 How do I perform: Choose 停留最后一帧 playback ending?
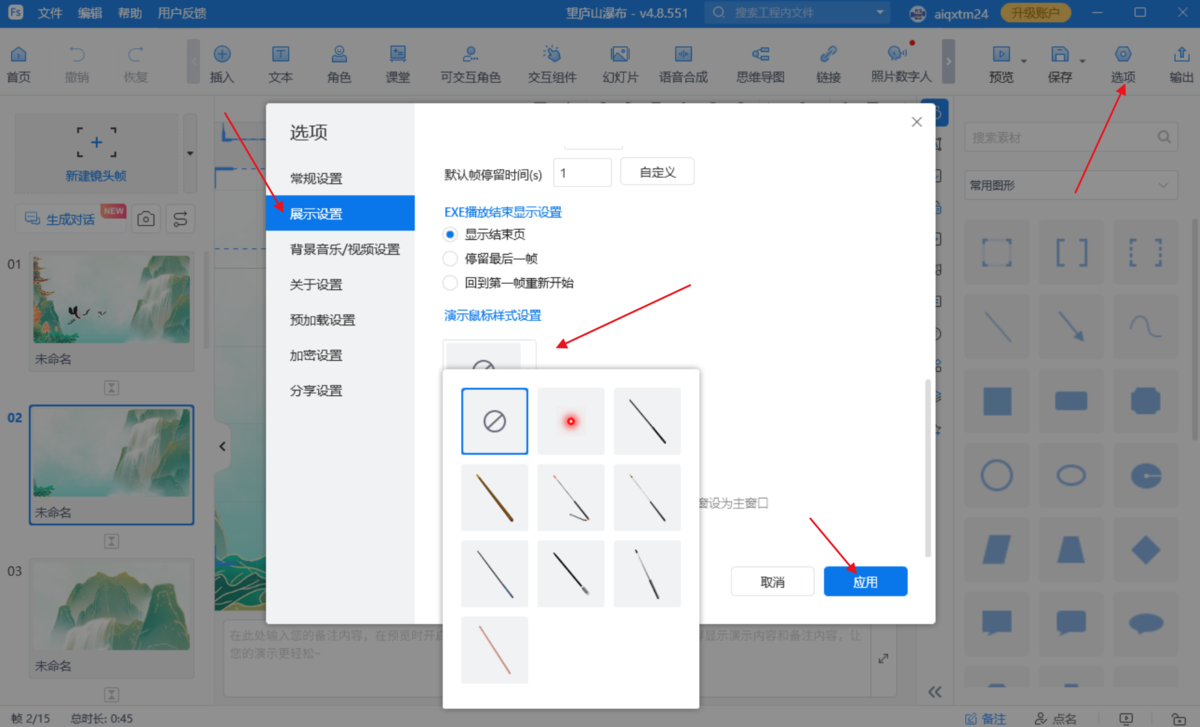click(451, 258)
